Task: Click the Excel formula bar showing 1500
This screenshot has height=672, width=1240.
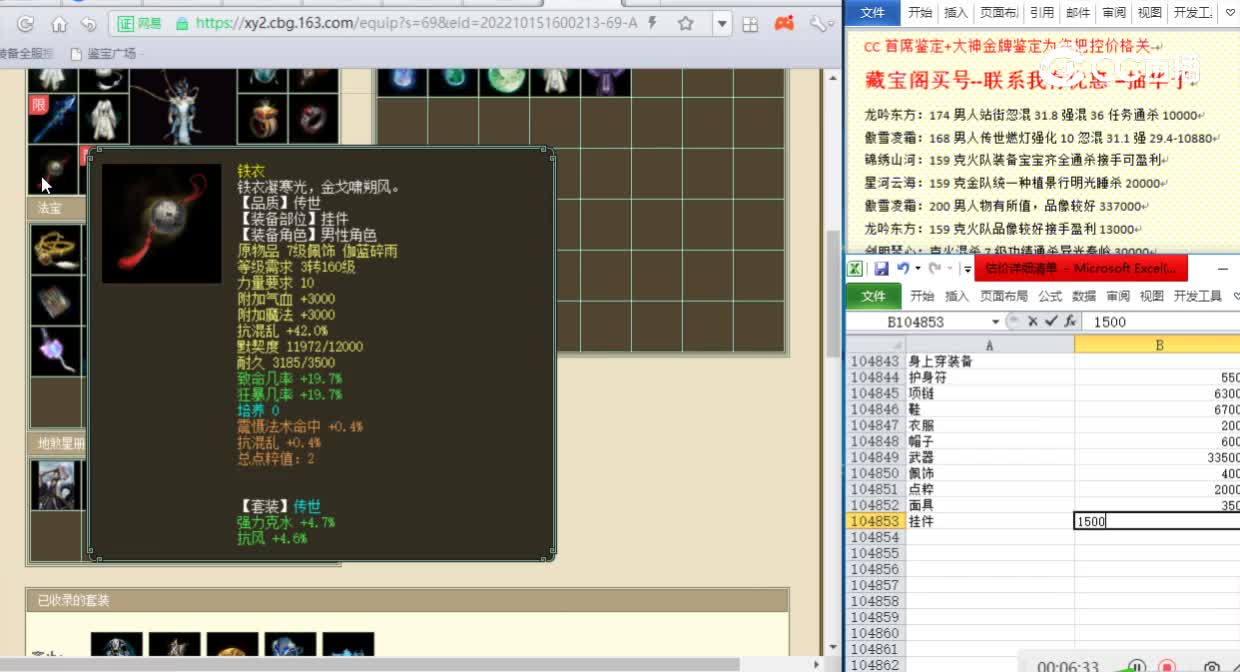Action: pos(1162,322)
